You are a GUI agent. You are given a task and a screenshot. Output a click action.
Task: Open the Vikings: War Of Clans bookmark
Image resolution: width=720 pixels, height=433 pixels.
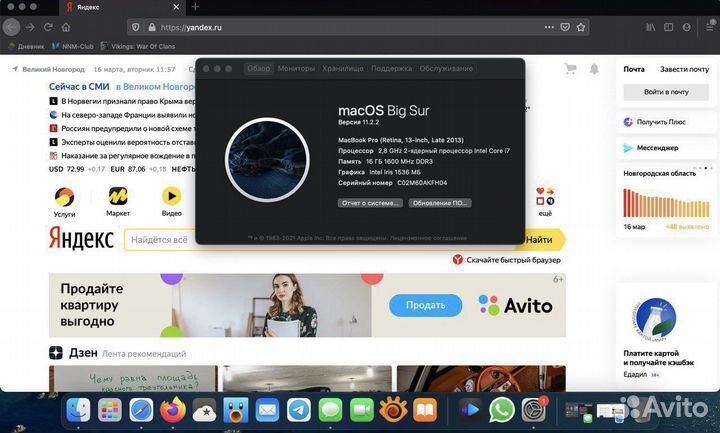click(138, 46)
